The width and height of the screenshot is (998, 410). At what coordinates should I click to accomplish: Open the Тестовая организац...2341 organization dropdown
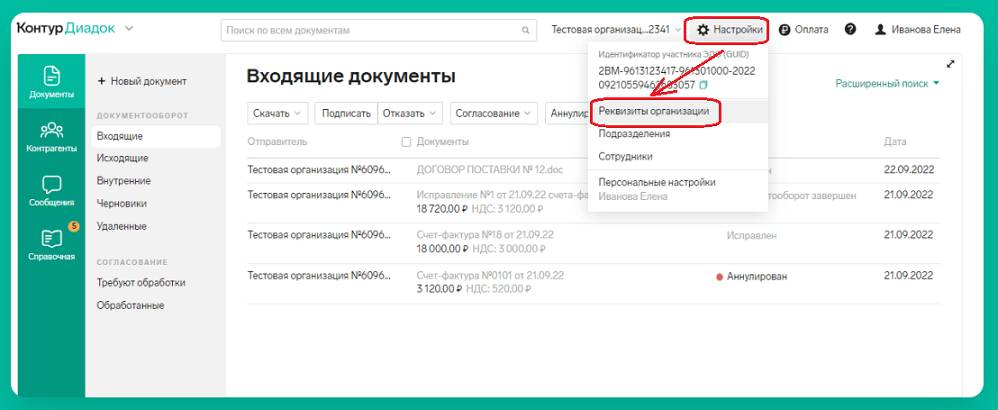click(x=616, y=29)
